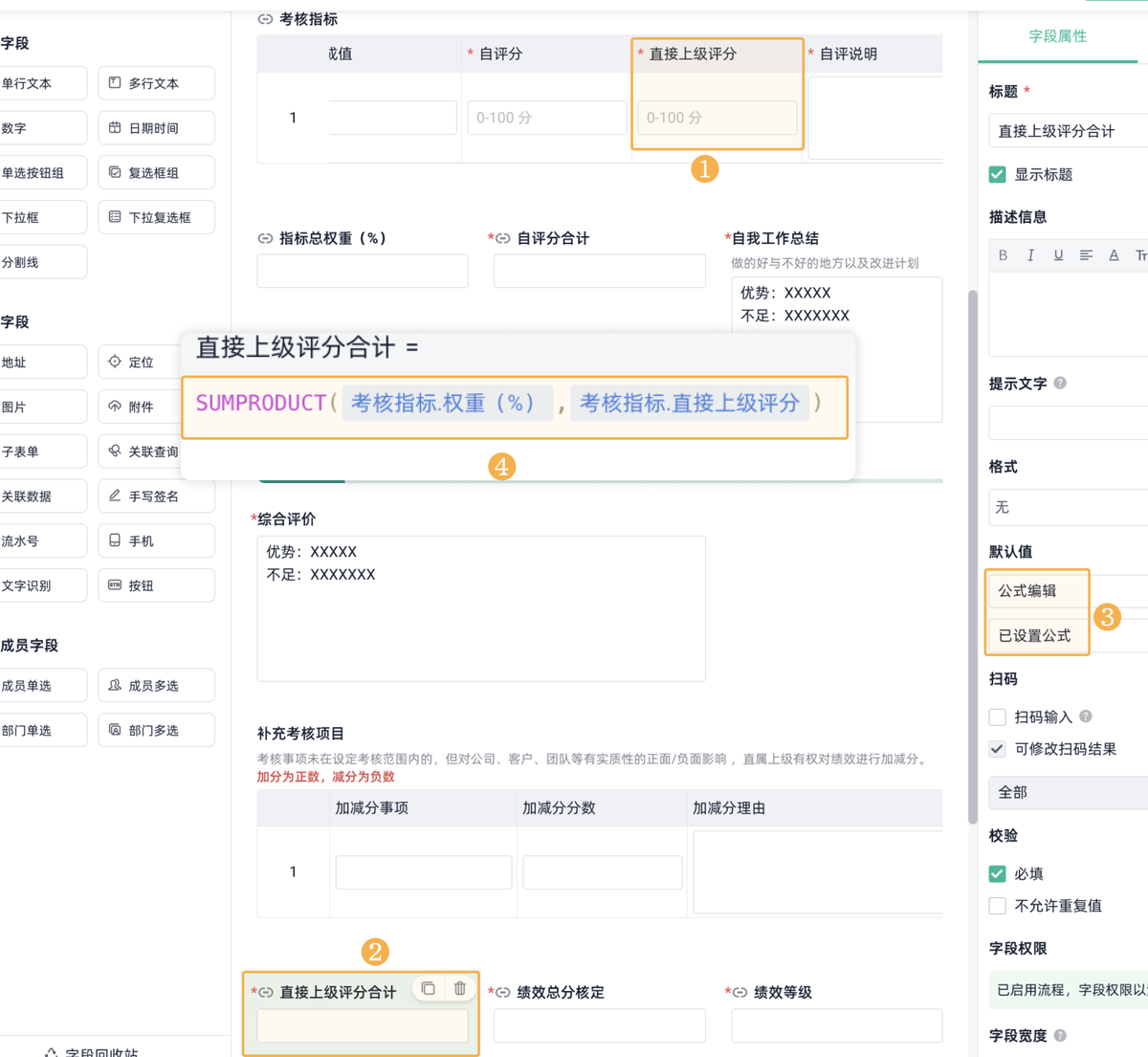Open the 格式 dropdown showing 无

pyautogui.click(x=1068, y=507)
